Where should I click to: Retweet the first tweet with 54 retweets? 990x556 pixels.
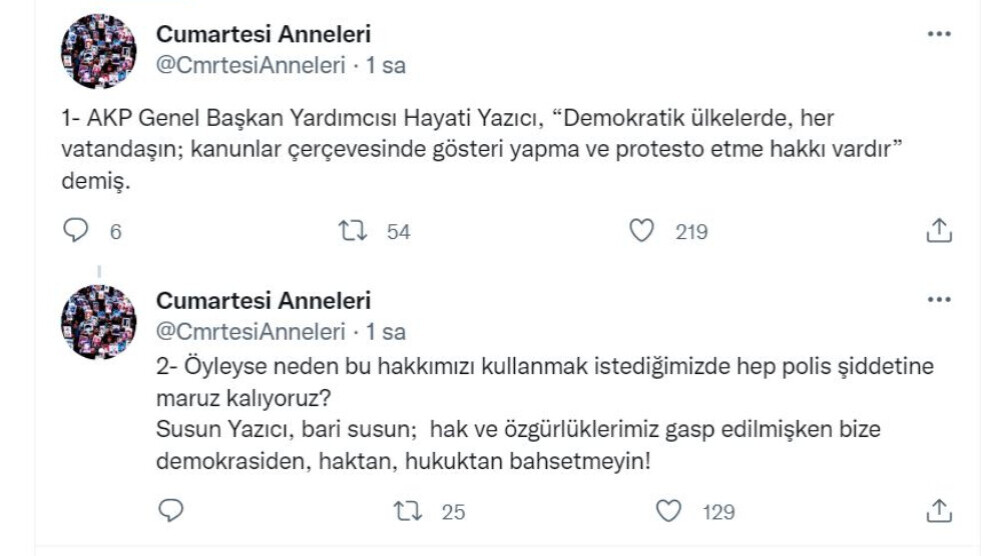(x=352, y=231)
